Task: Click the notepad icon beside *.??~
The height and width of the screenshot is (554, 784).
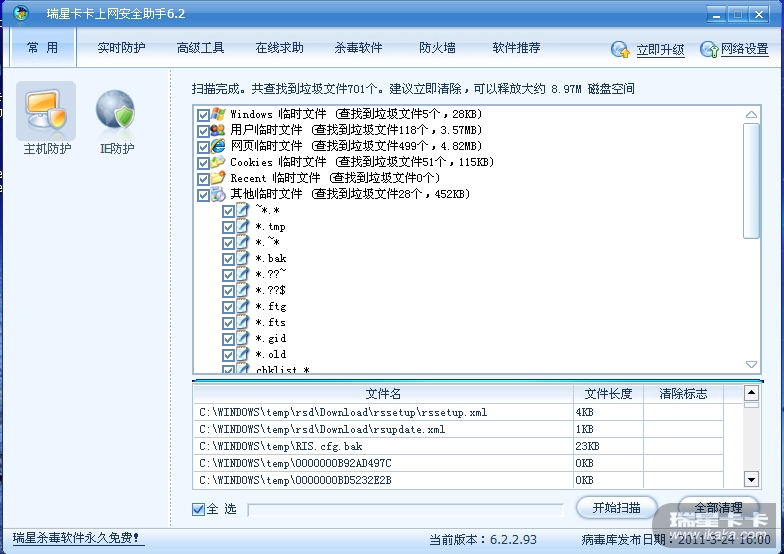Action: 242,274
